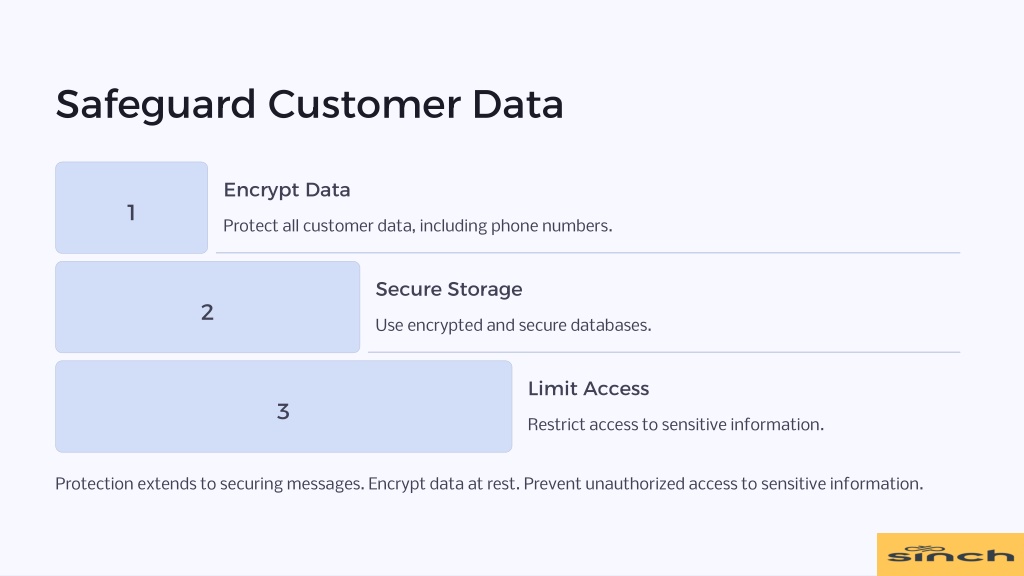Click the Sinch logo badge
Image resolution: width=1024 pixels, height=576 pixels.
(950, 554)
